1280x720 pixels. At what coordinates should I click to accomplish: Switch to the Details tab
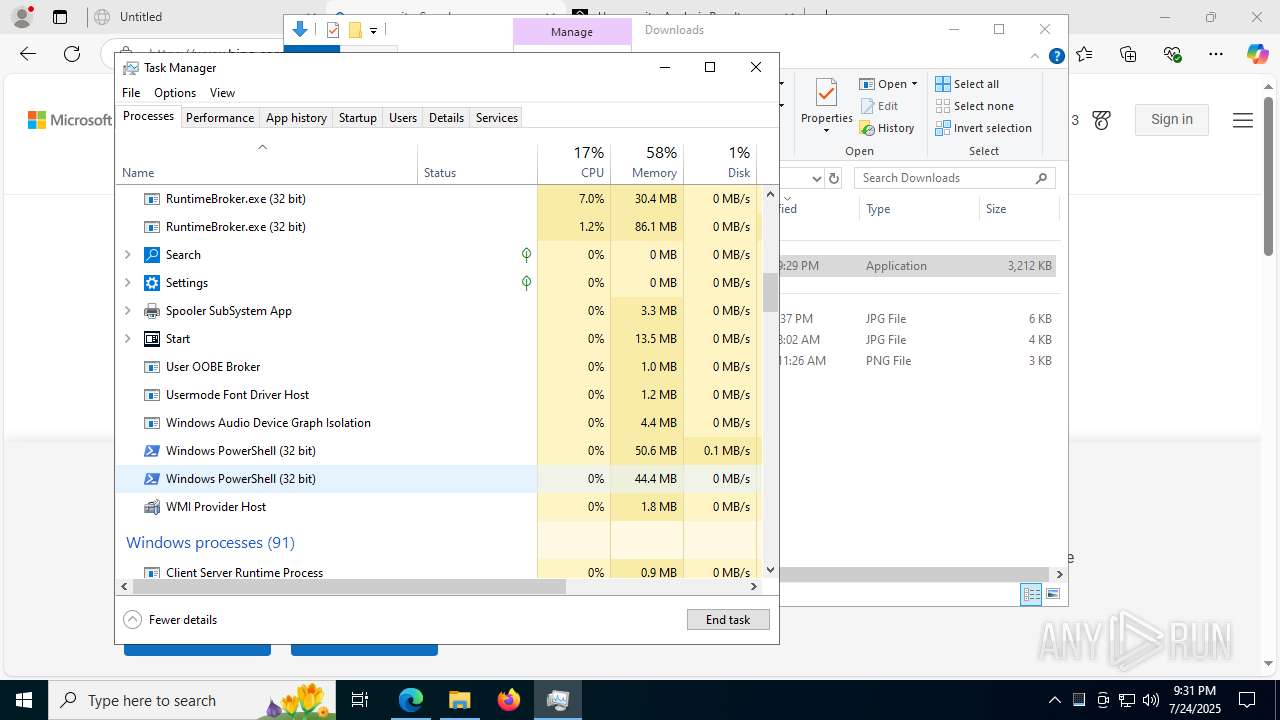pyautogui.click(x=446, y=117)
